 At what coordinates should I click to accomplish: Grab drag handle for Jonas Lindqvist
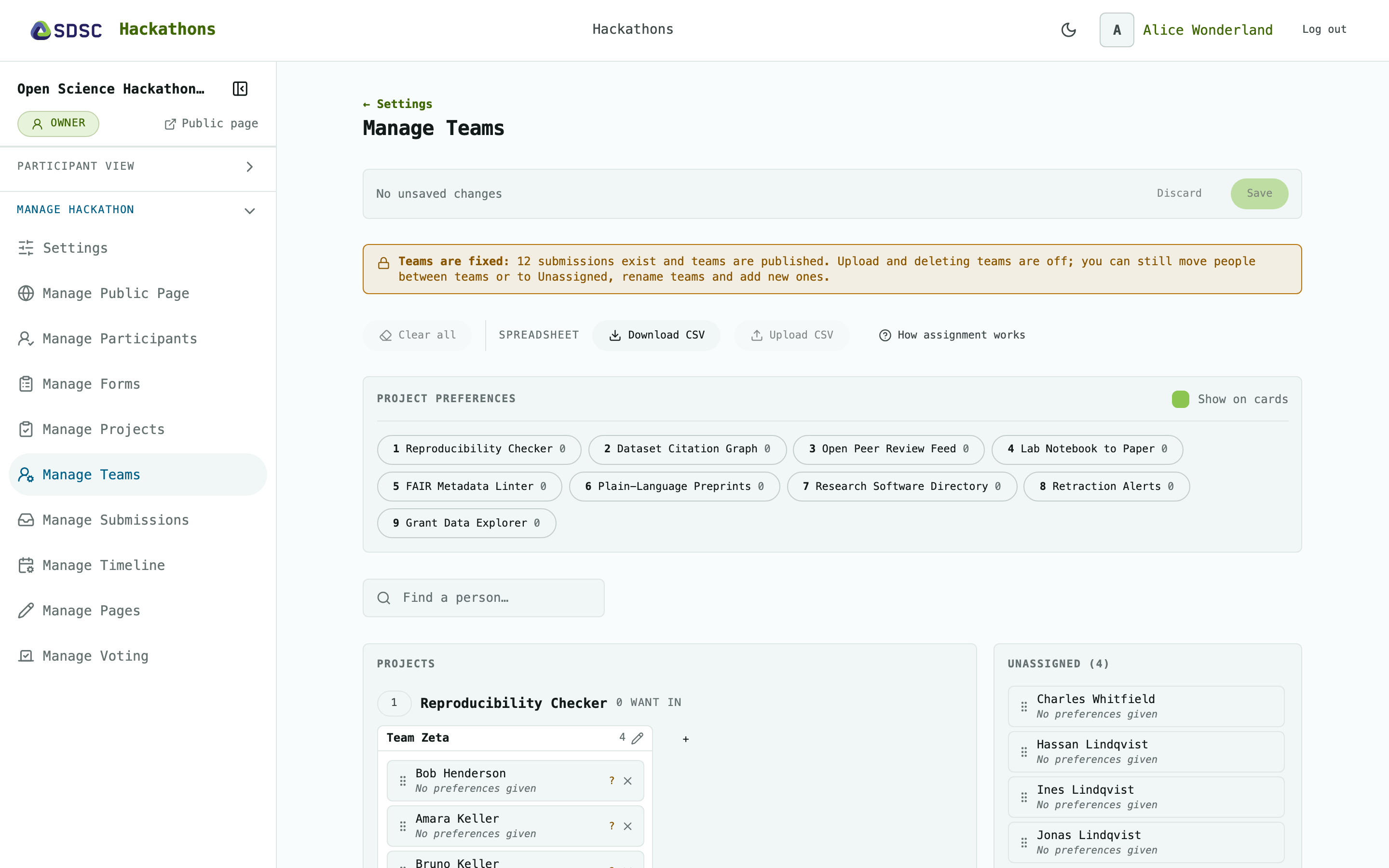[x=1023, y=843]
